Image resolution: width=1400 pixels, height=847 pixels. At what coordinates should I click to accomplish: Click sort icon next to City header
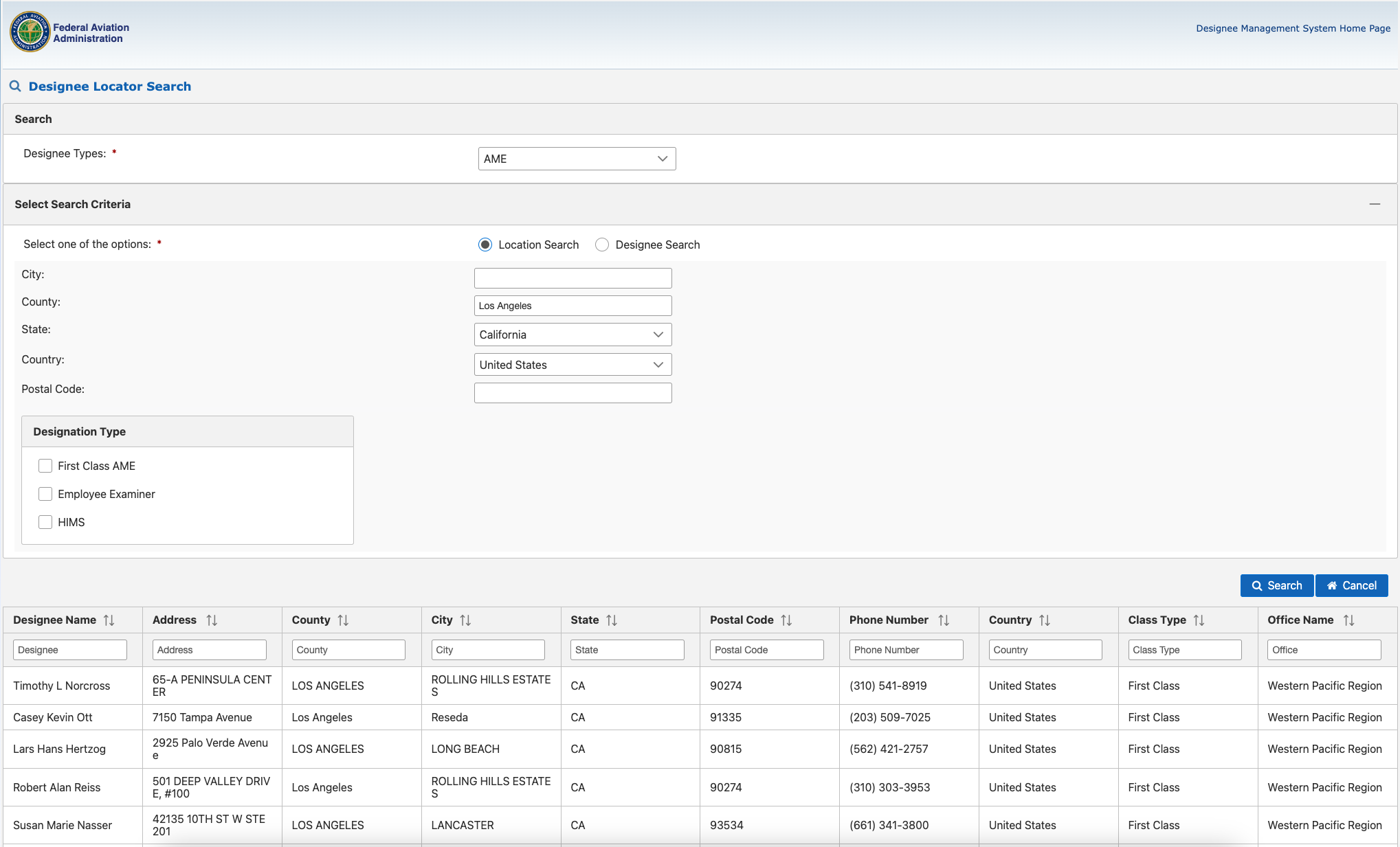[x=465, y=620]
